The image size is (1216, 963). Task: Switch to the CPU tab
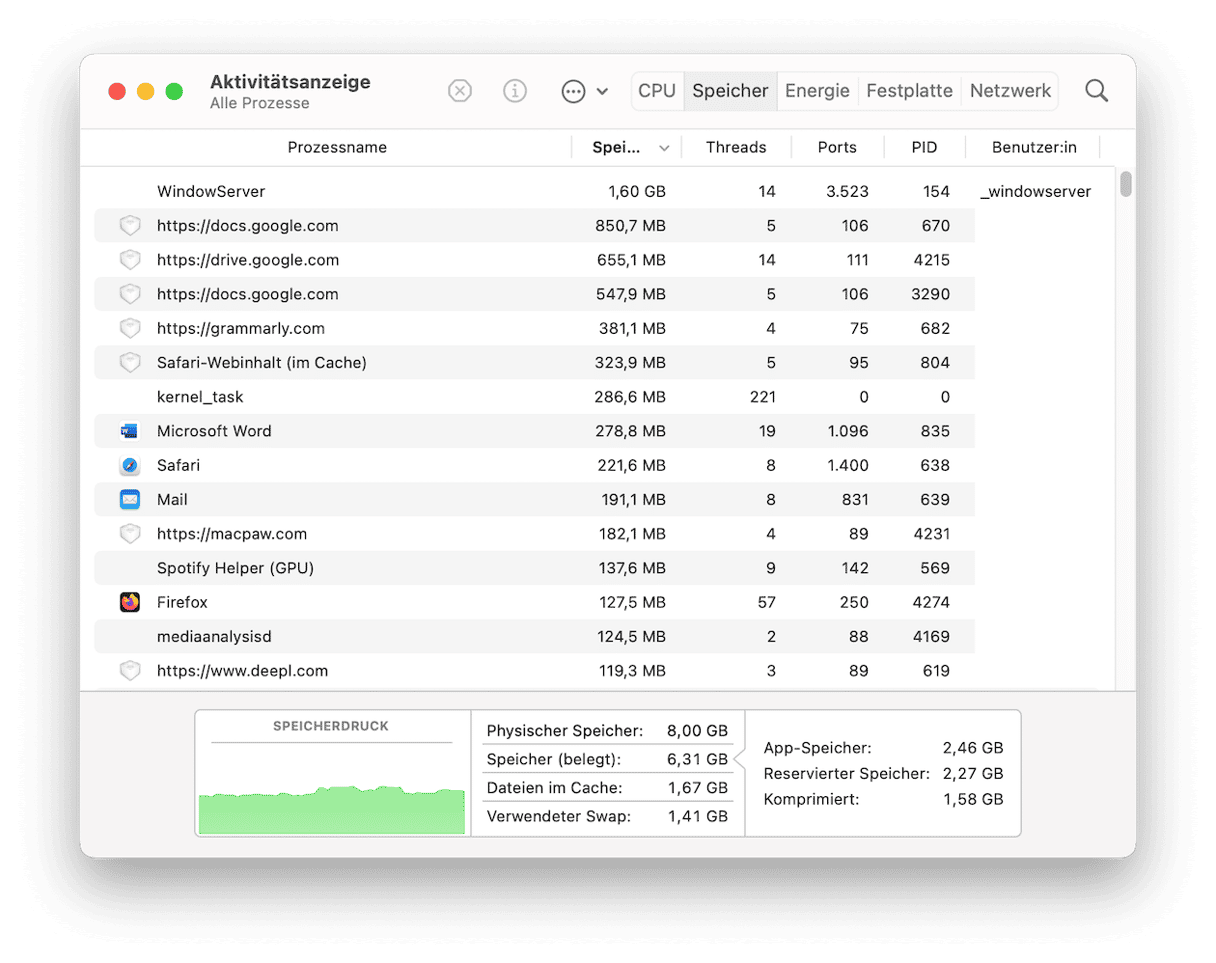[x=657, y=91]
